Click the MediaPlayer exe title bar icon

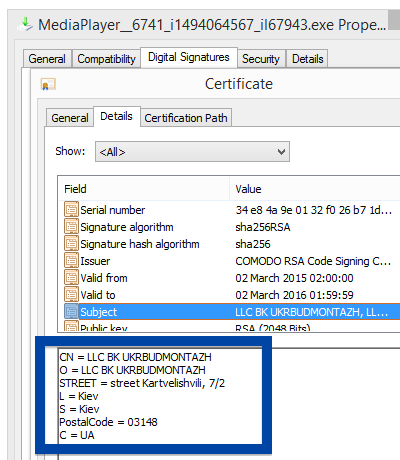[26, 25]
